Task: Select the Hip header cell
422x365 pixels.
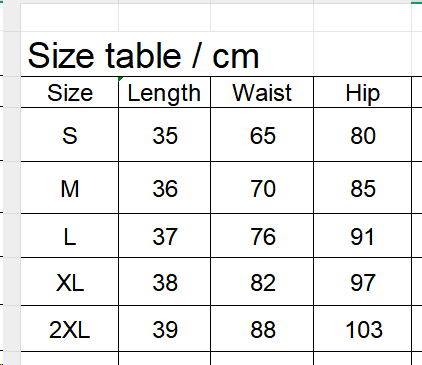Action: coord(363,92)
